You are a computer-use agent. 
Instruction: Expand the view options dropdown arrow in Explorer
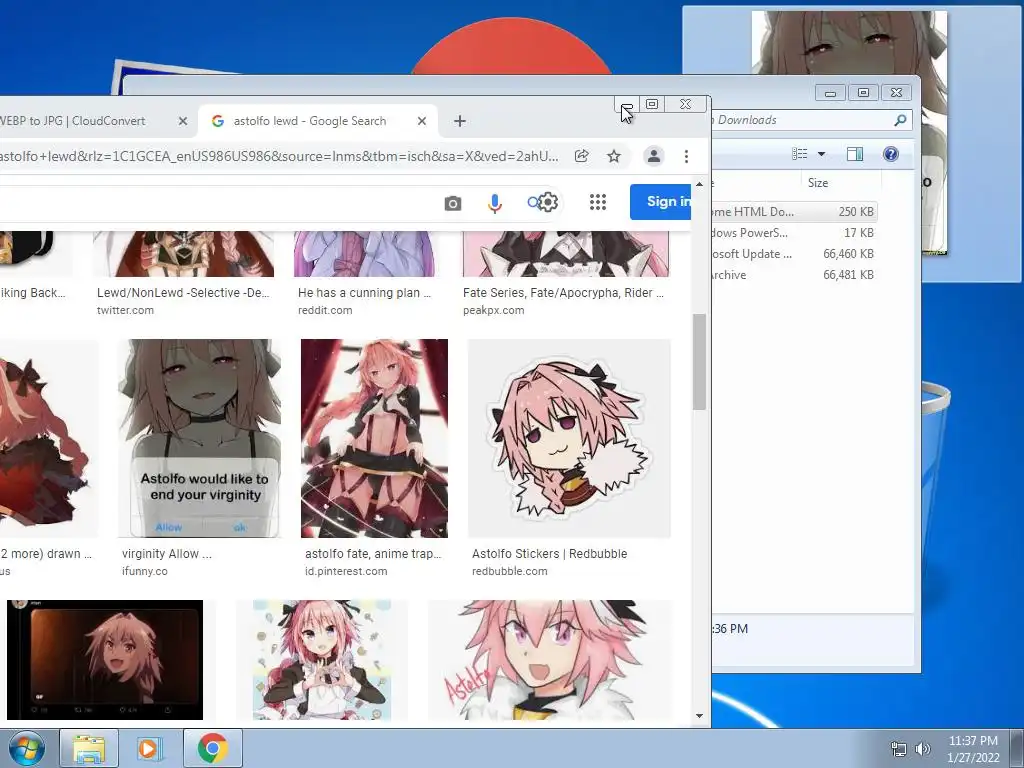(822, 154)
